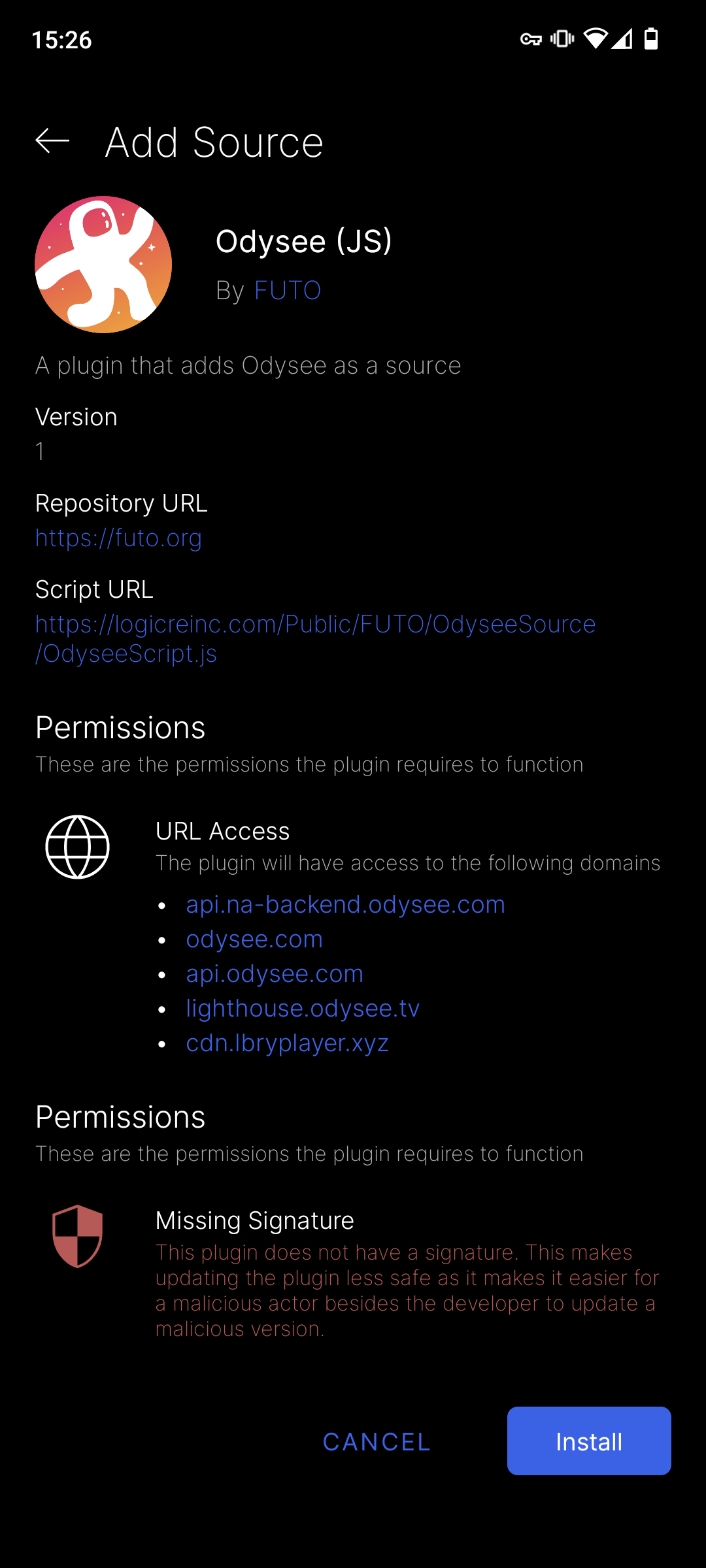Open the api.na-backend.odysee.com domain link
706x1568 pixels.
click(x=345, y=904)
